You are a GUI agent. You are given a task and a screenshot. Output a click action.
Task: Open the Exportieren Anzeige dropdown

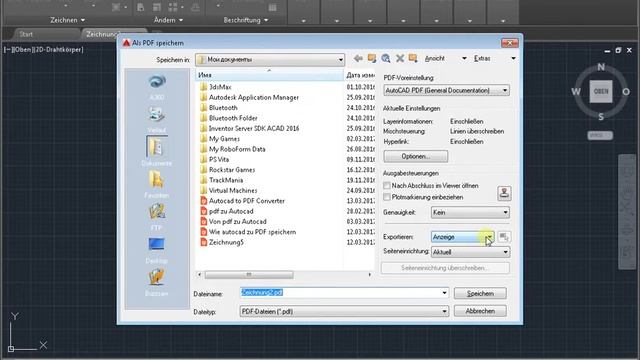(x=462, y=237)
